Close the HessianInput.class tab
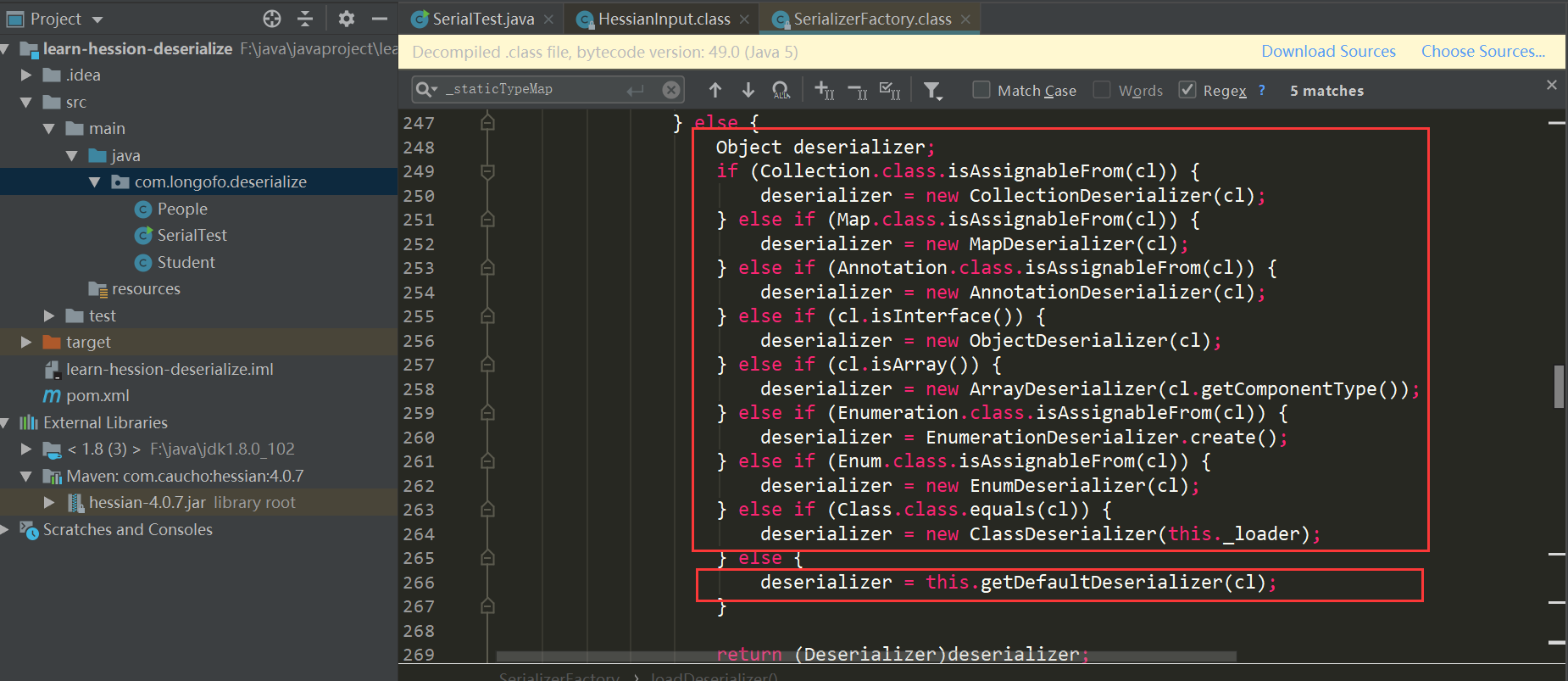Screen dimensions: 1568x681 pyautogui.click(x=744, y=19)
